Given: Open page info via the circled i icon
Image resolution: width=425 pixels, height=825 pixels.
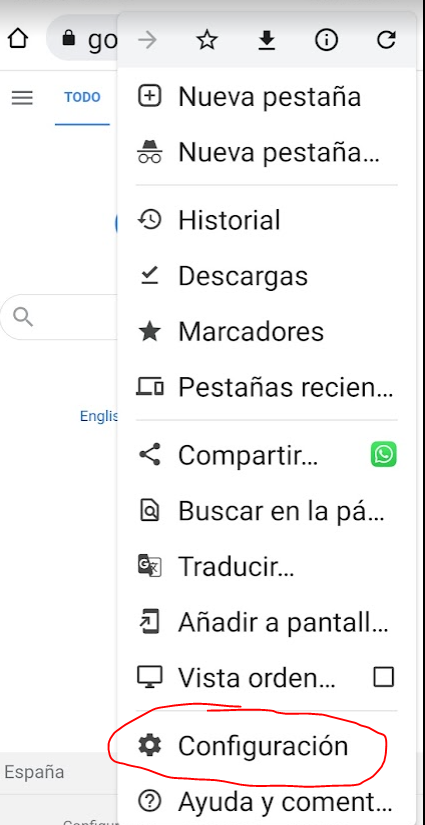Looking at the screenshot, I should point(326,40).
